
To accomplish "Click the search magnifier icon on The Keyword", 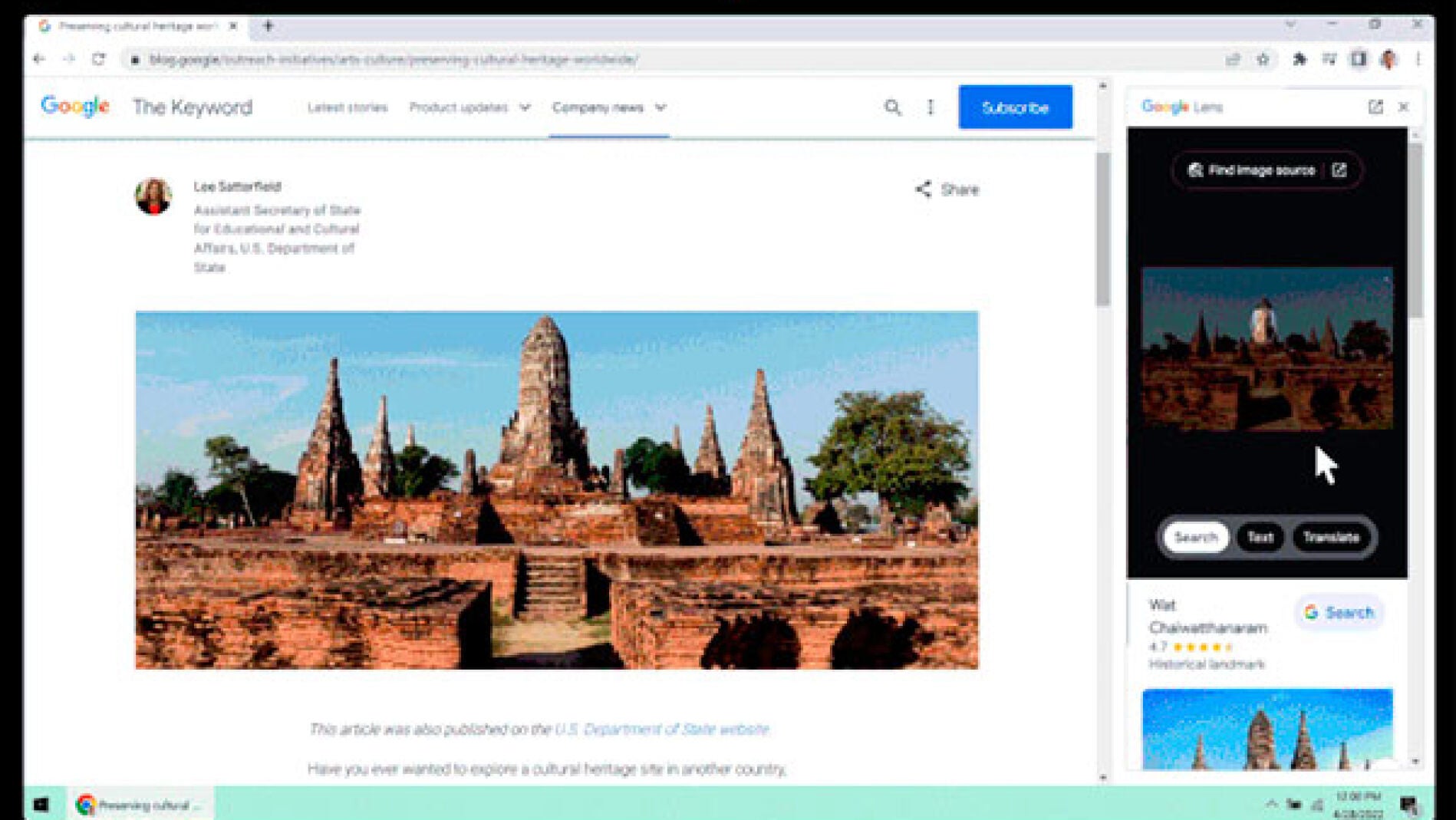I will 892,107.
